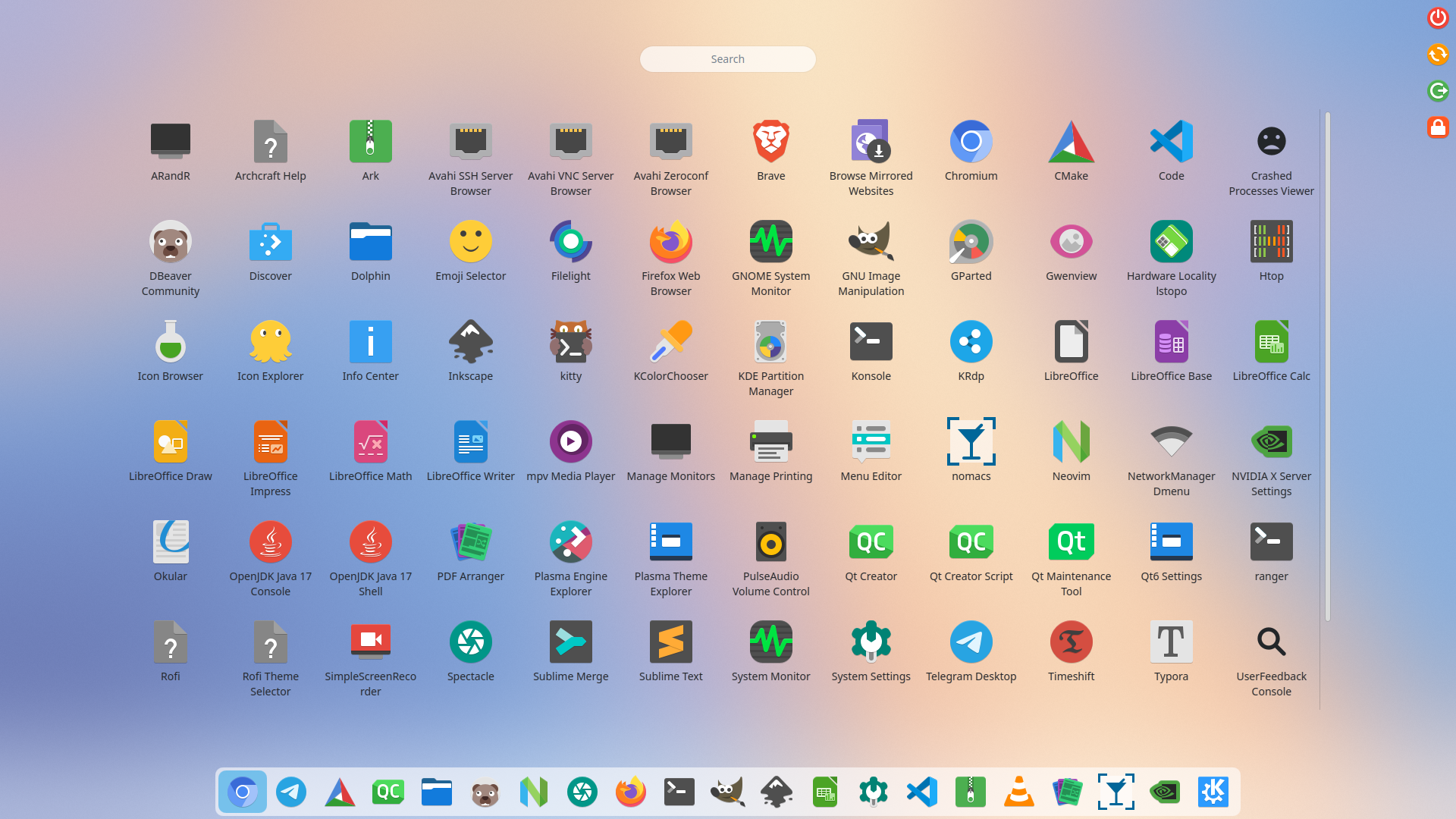
Task: Launch Timeshift backup tool
Action: (x=1072, y=651)
